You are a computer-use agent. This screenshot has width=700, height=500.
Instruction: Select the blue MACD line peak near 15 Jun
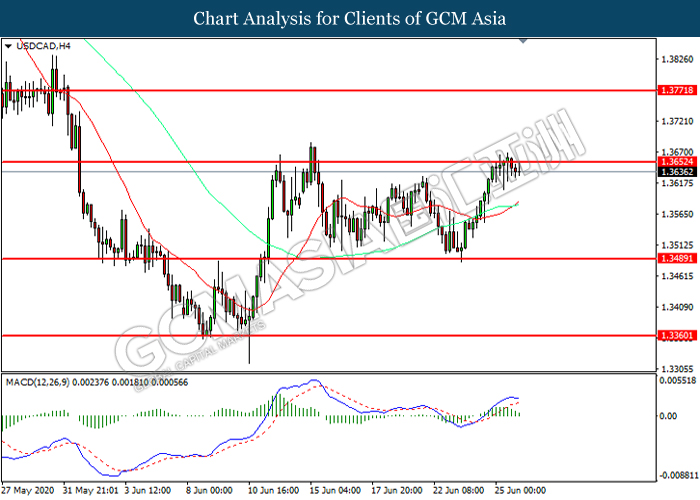314,380
